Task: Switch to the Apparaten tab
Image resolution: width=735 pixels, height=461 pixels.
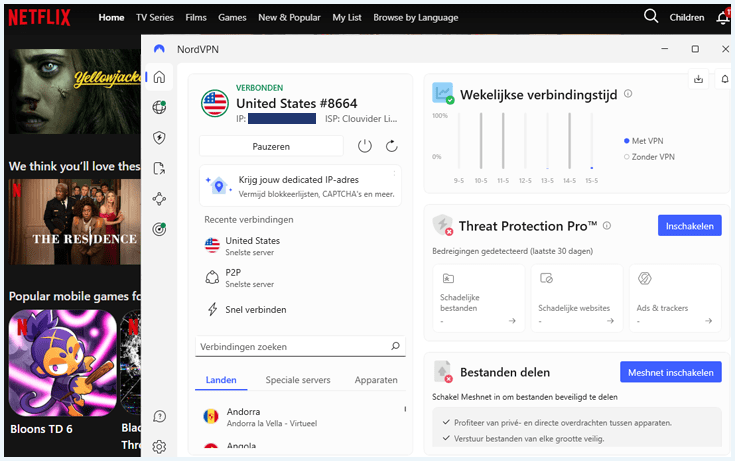Action: click(376, 380)
